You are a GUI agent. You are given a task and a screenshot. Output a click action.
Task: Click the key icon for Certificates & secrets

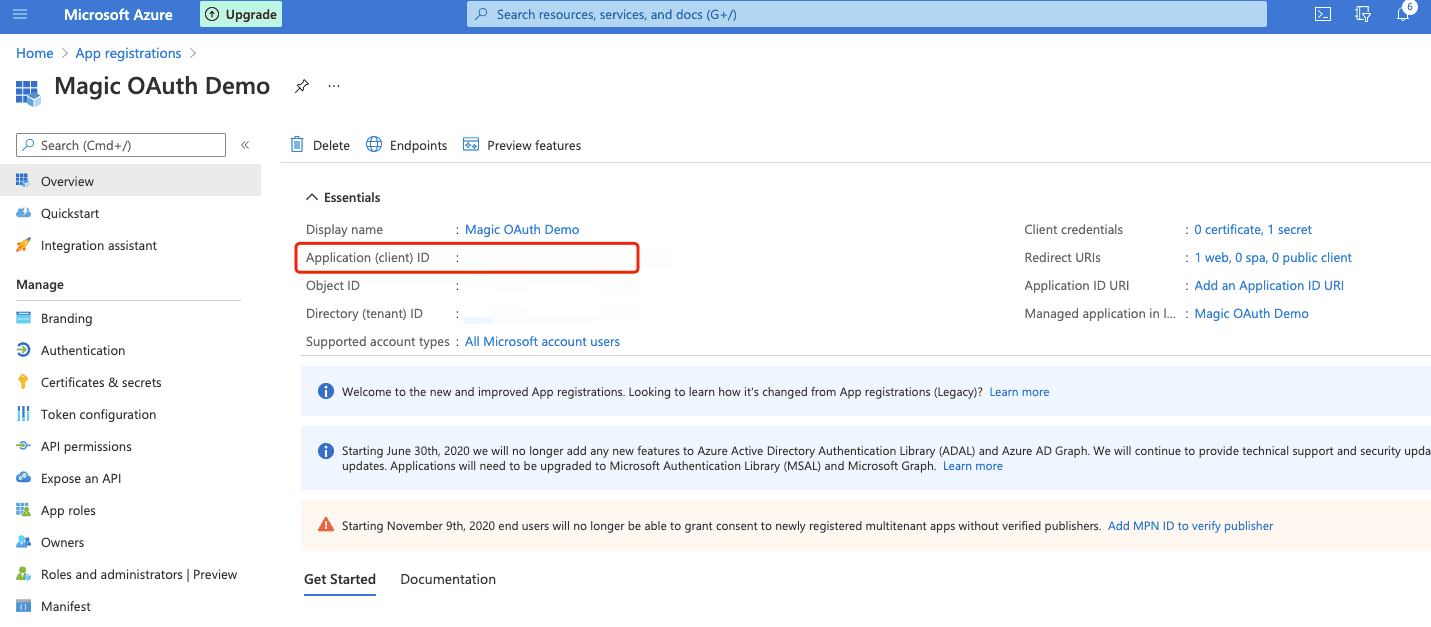[23, 382]
